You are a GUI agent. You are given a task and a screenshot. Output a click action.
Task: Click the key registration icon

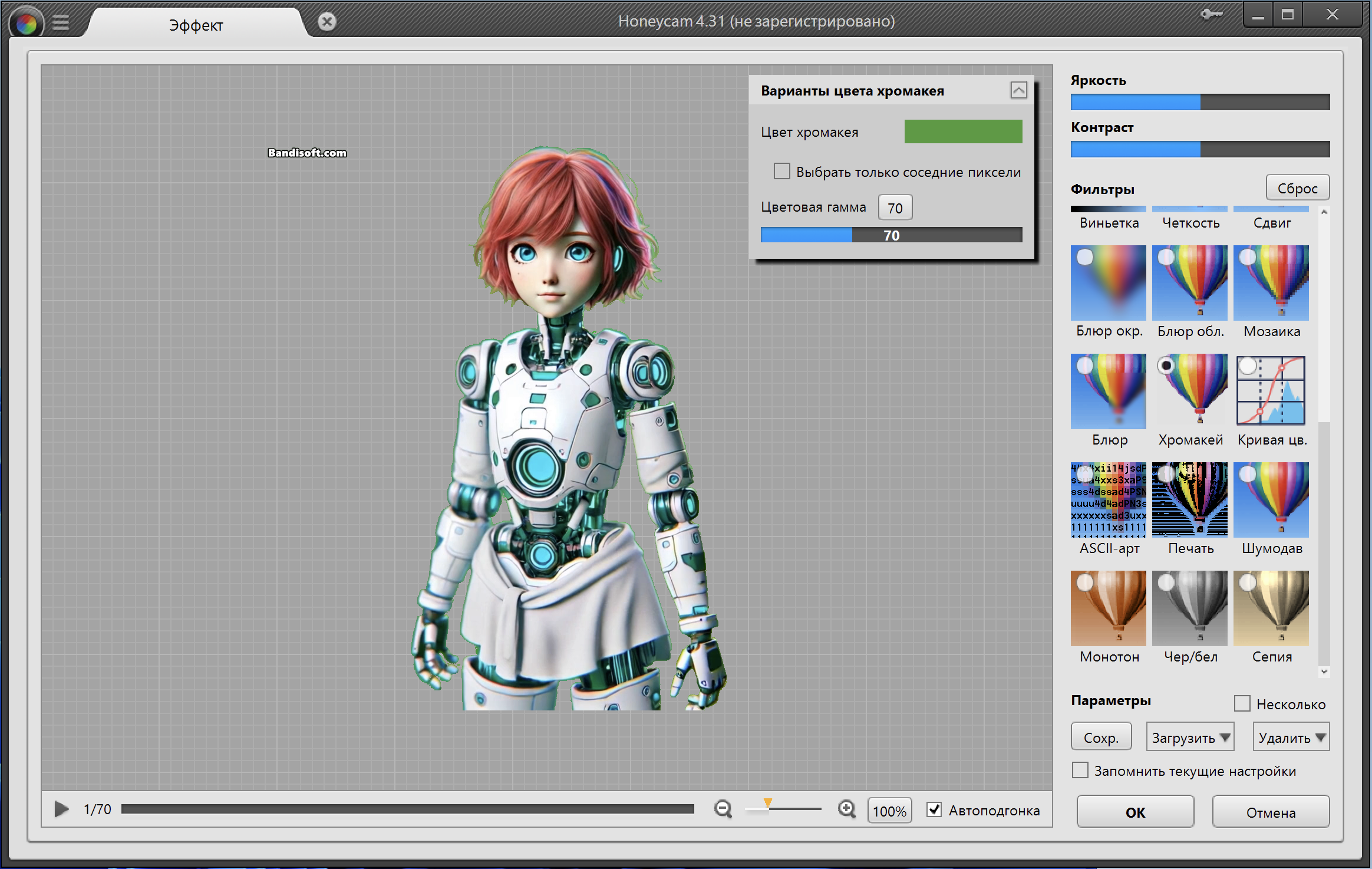pyautogui.click(x=1211, y=14)
